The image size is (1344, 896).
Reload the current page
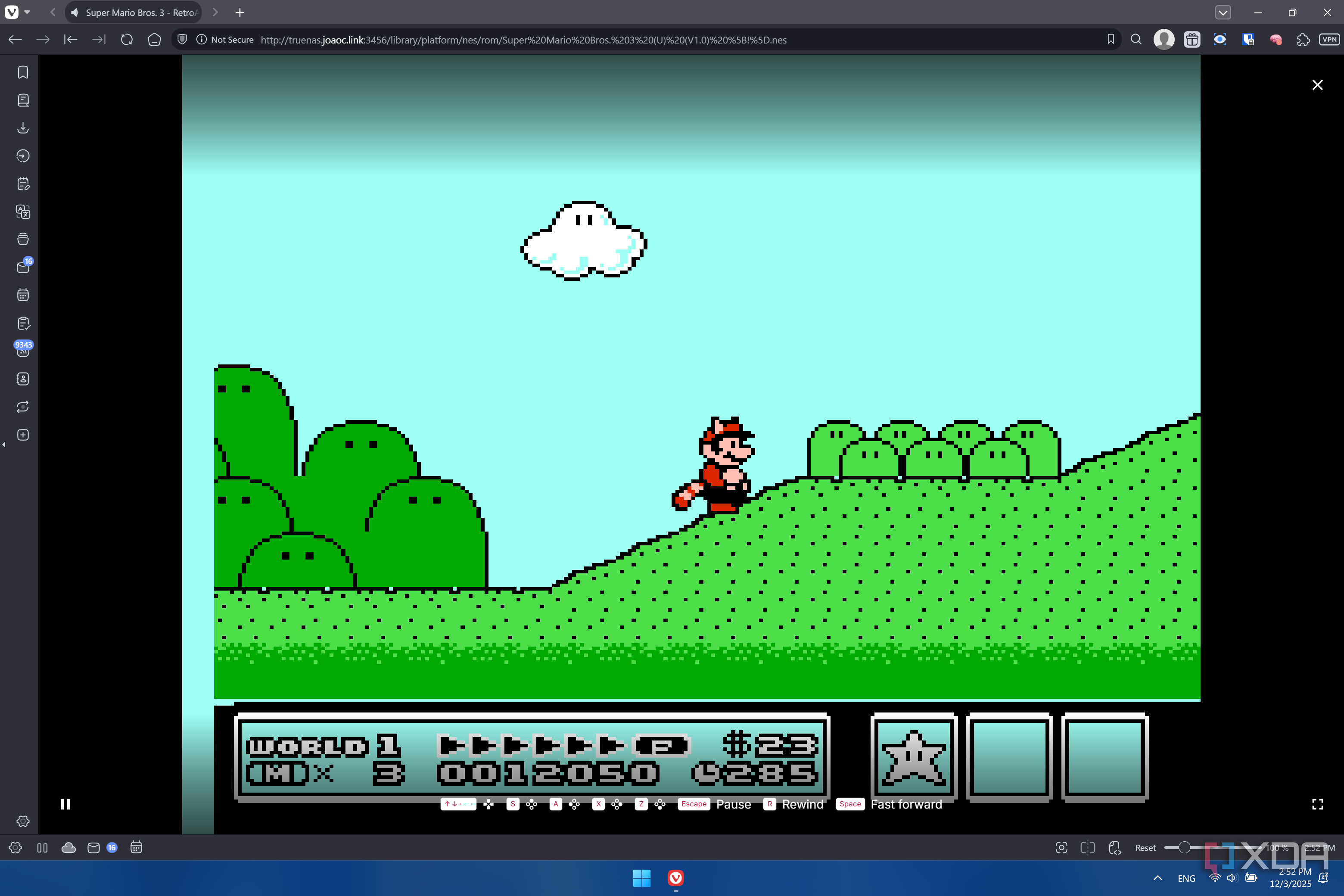coord(127,40)
